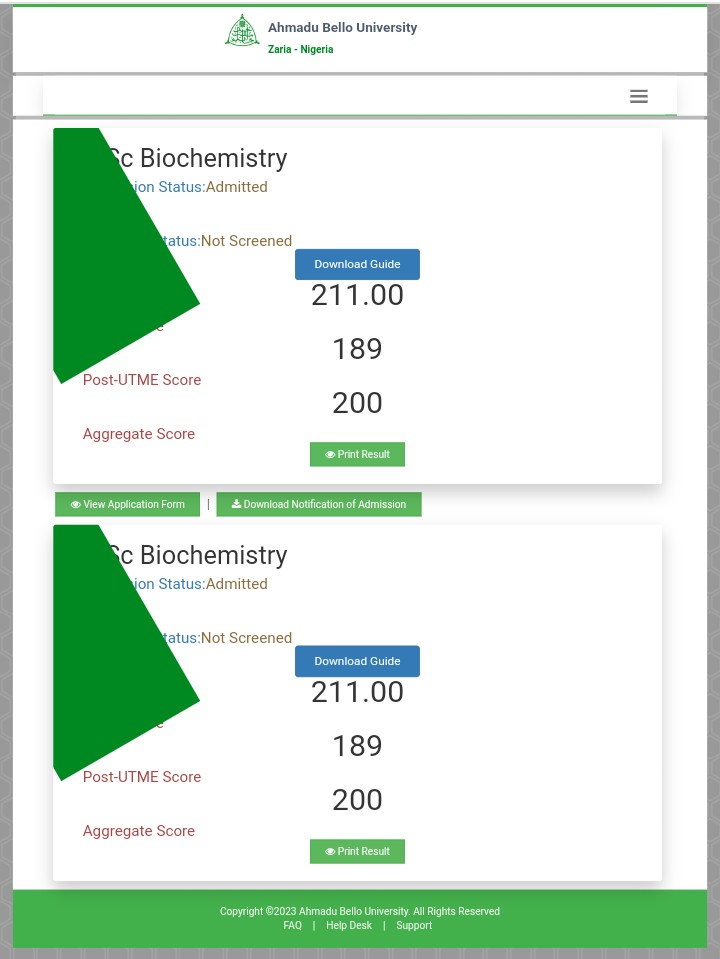
Task: Click the Ahmadu Bello University crest logo
Action: coord(241,31)
